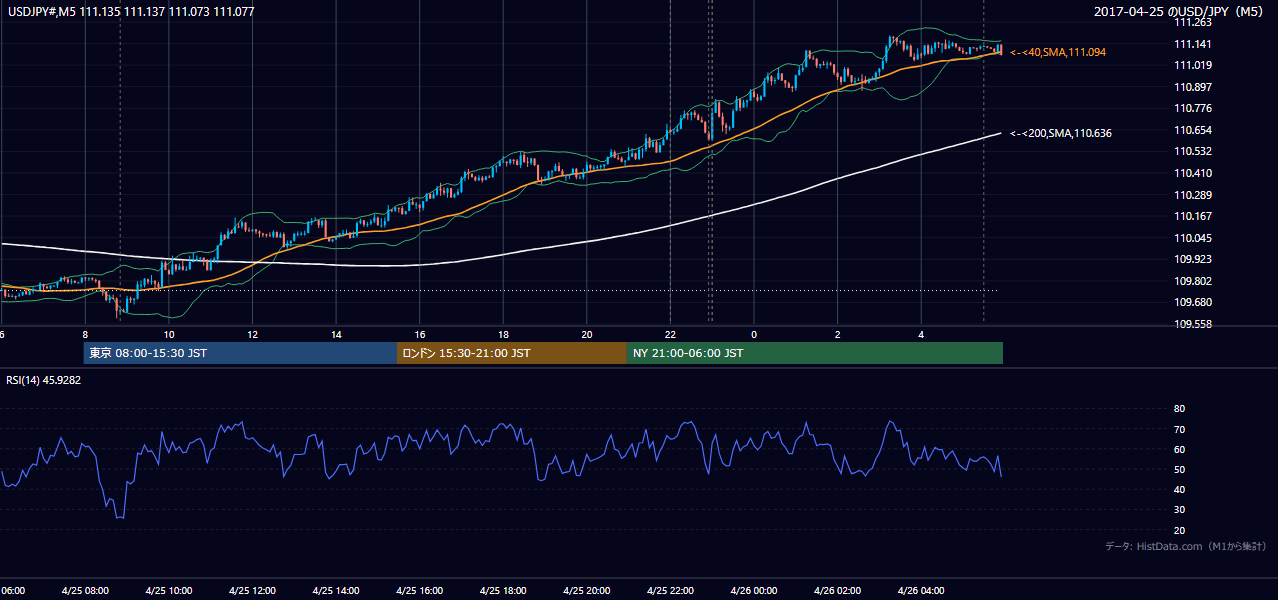Image resolution: width=1278 pixels, height=600 pixels.
Task: Click RSI scale level 40
Action: 1179,489
